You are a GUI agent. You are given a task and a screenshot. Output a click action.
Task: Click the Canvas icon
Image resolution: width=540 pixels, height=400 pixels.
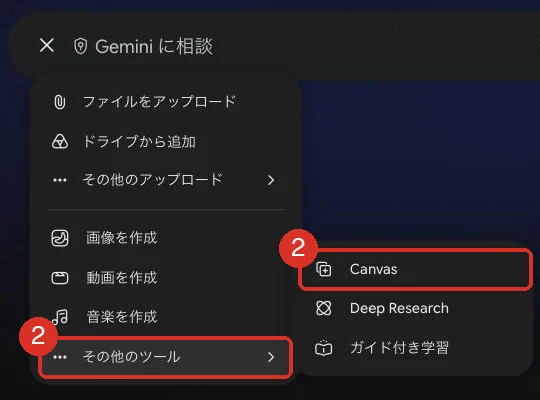(x=324, y=269)
